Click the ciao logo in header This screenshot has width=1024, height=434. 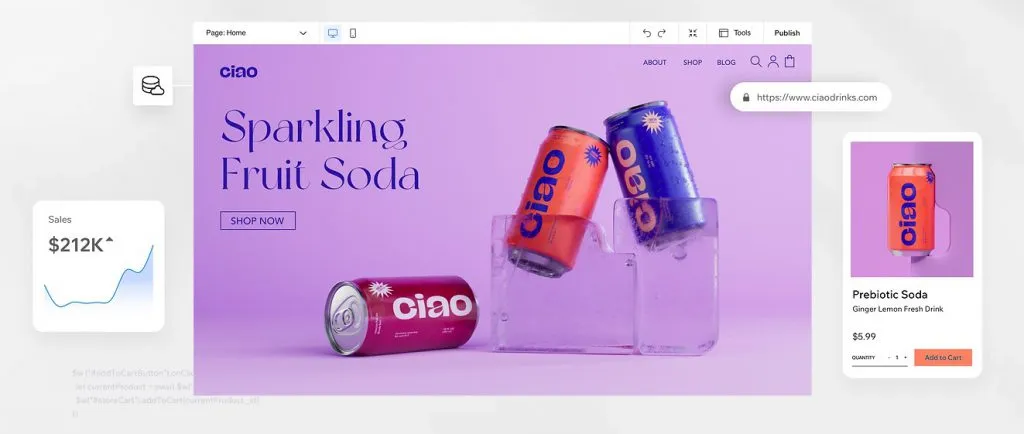(x=238, y=72)
